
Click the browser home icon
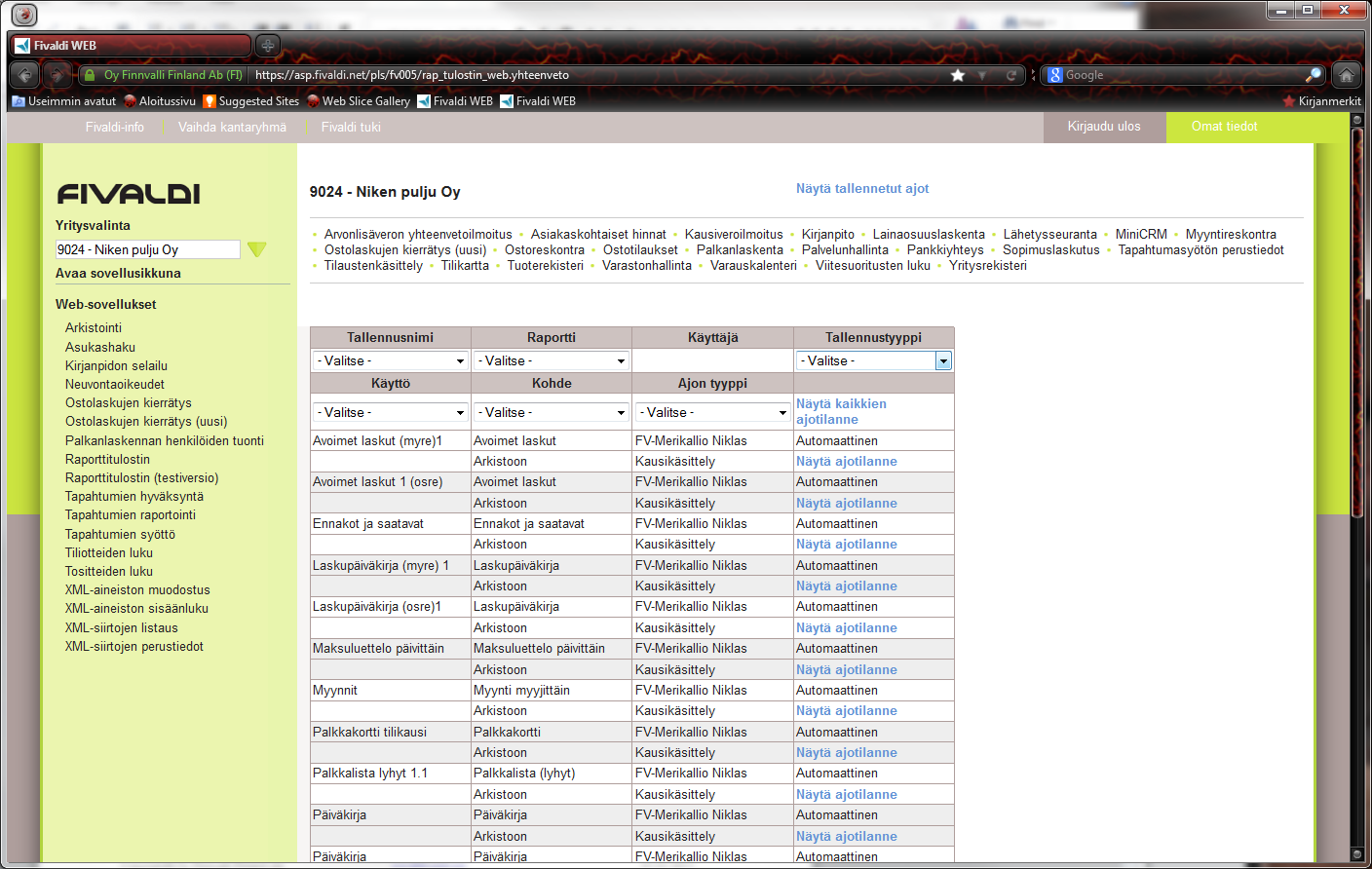click(x=1347, y=75)
